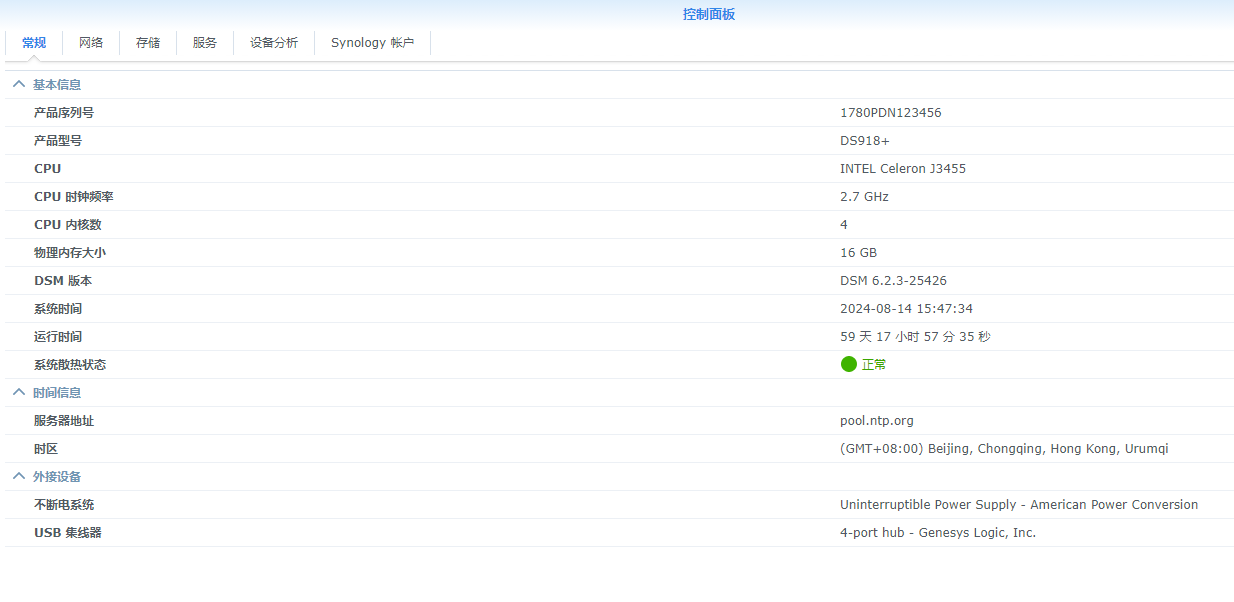Click the core count value 4
Screen dimensions: 1234x602
coord(844,225)
